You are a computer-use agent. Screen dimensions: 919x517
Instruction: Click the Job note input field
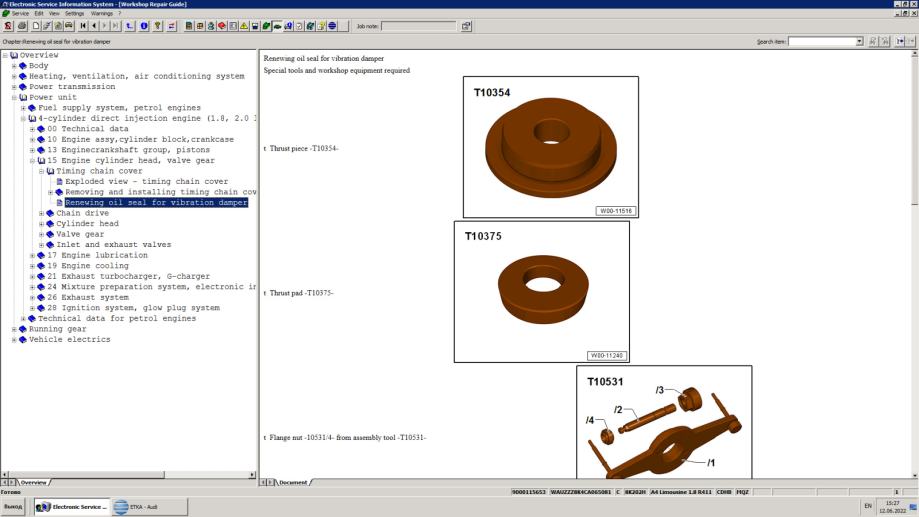[x=416, y=26]
